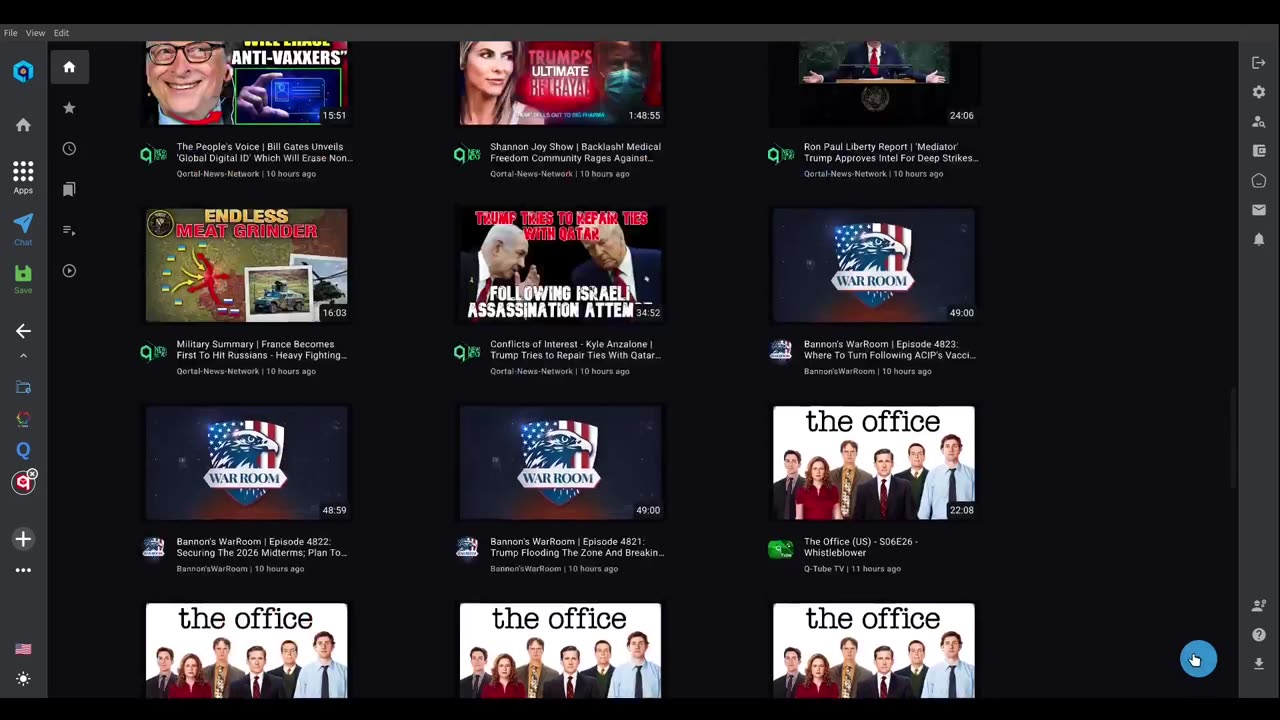The image size is (1280, 720).
Task: Open the Chat section
Action: (23, 228)
